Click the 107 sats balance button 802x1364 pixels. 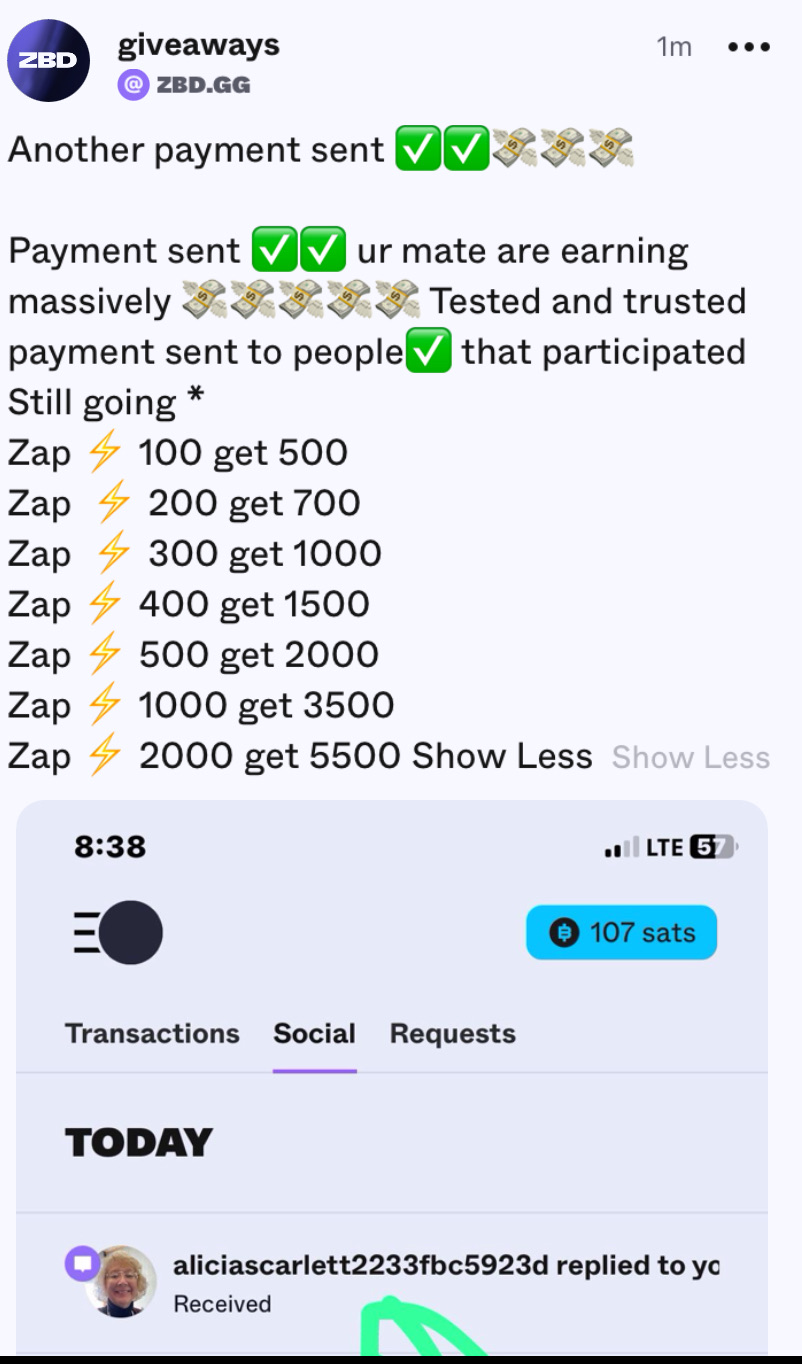(621, 933)
